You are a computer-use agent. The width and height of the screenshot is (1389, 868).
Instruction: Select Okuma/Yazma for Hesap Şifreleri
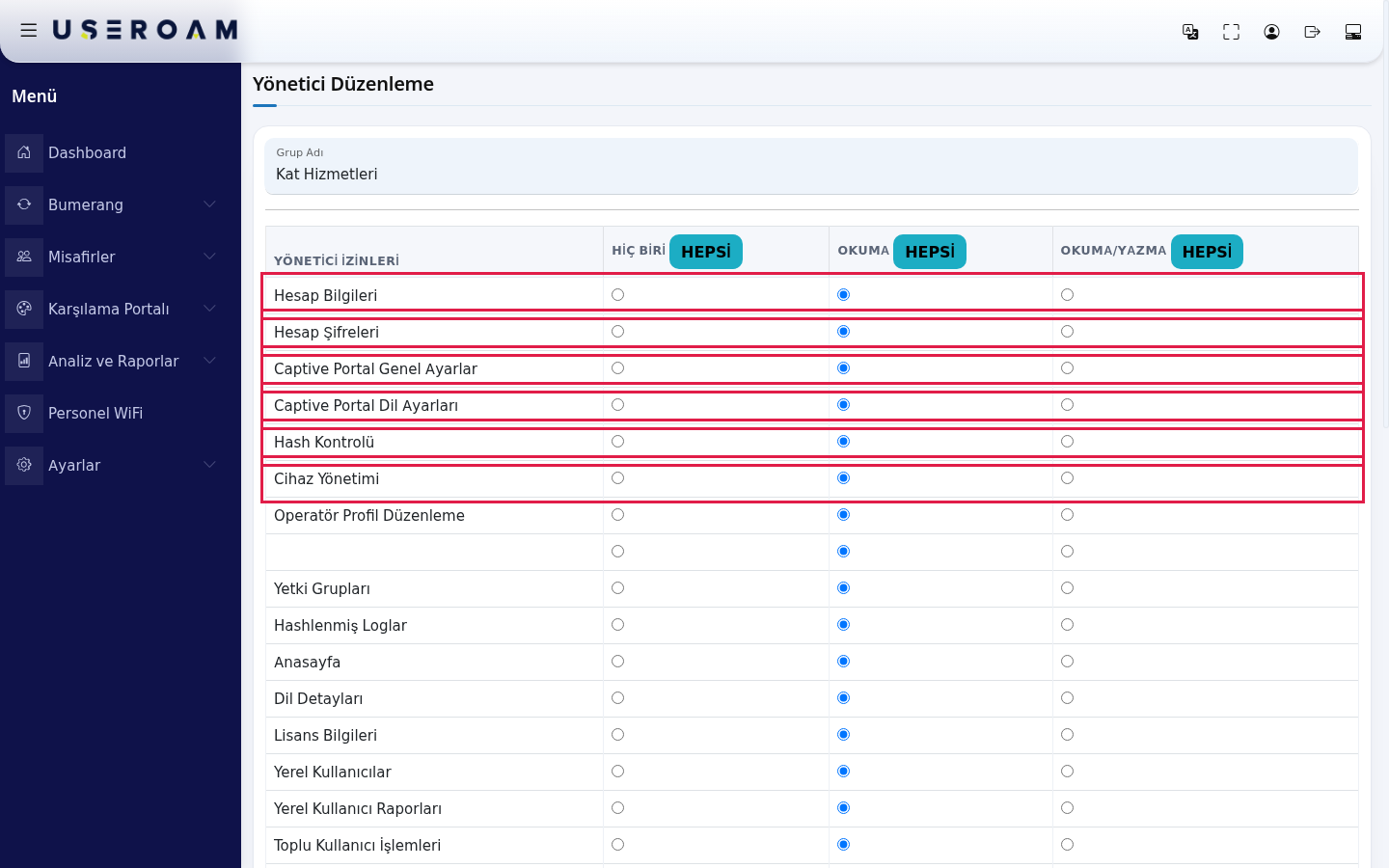pyautogui.click(x=1067, y=332)
